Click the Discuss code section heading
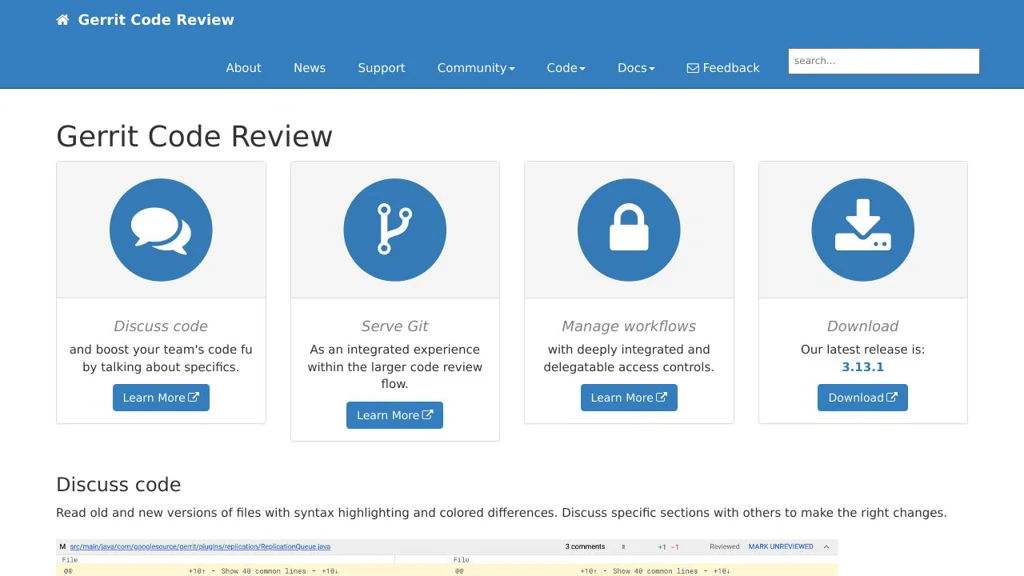This screenshot has width=1024, height=576. point(118,485)
